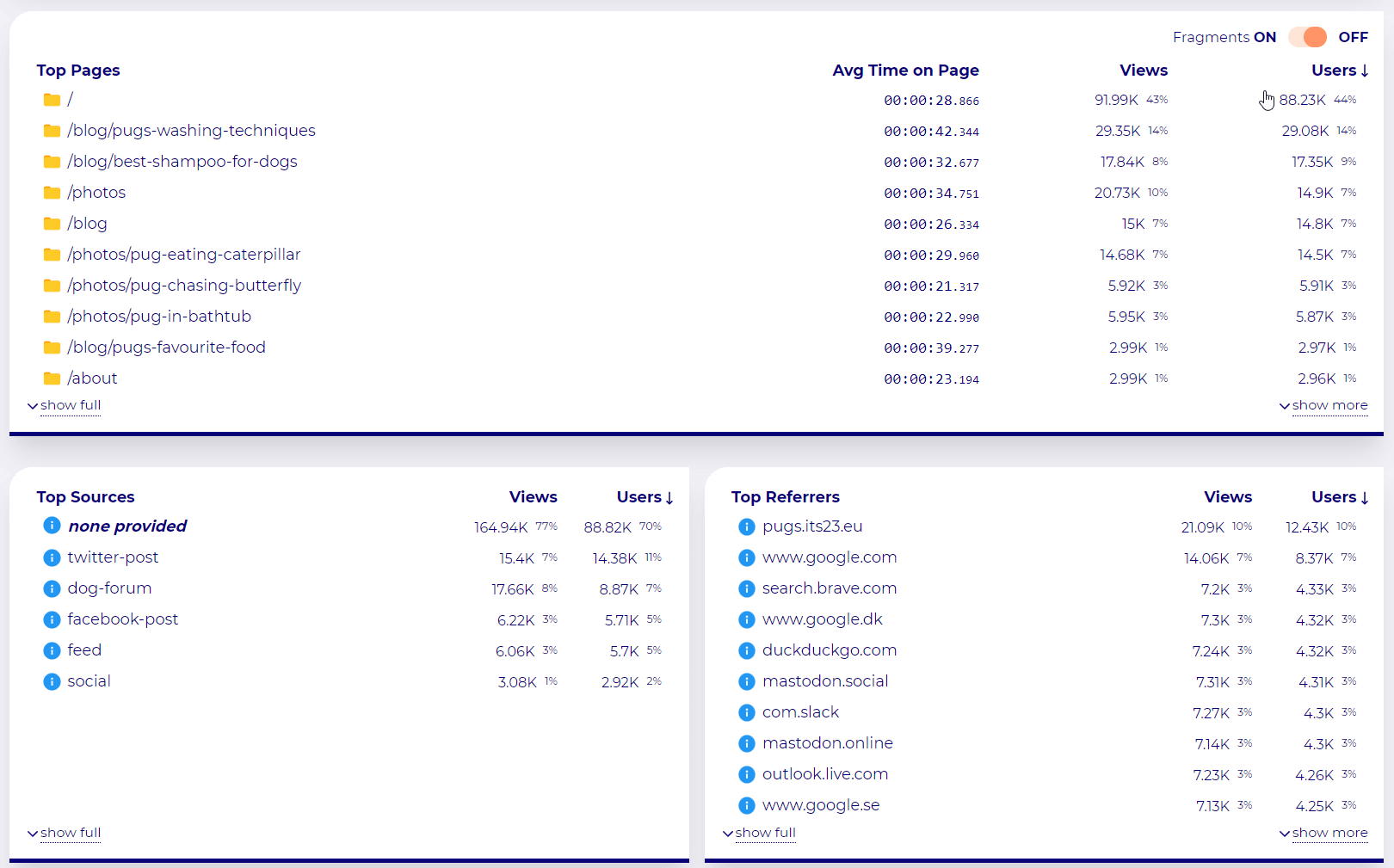Click info icon beside www.google.com referrer
The width and height of the screenshot is (1394, 868).
(x=747, y=557)
